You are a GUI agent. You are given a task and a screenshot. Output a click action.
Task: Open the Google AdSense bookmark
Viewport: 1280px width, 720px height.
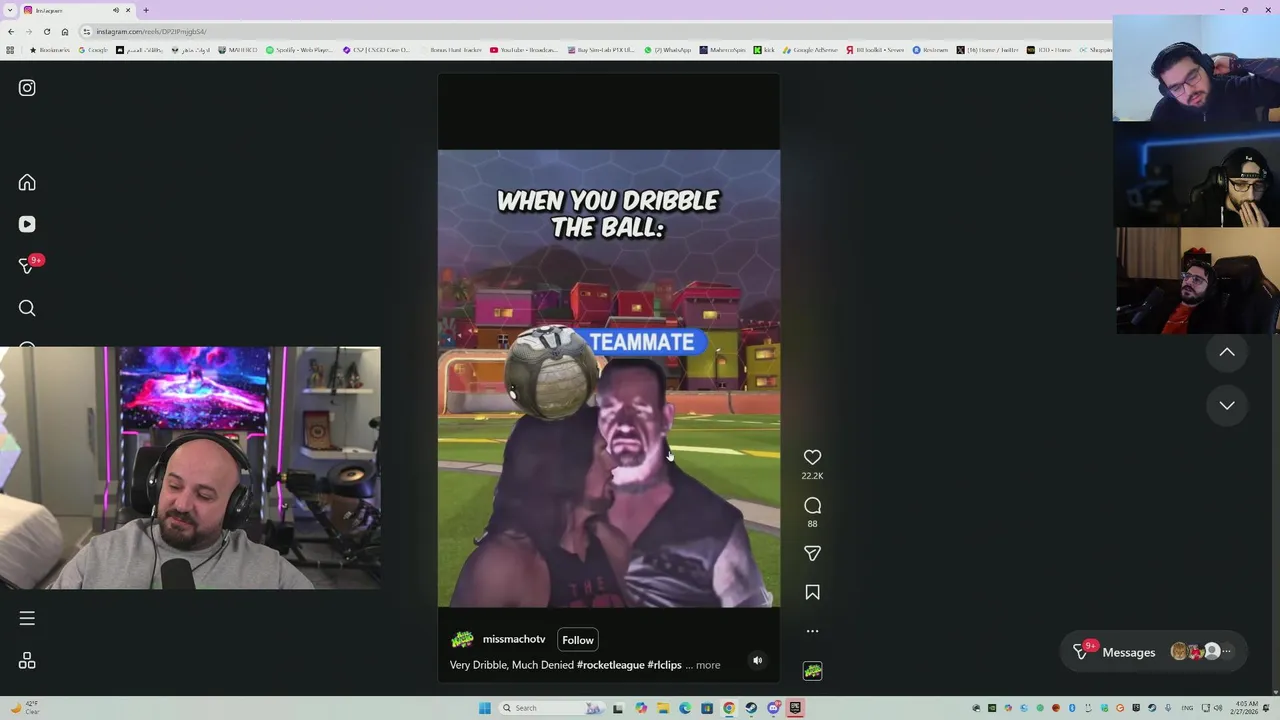[811, 50]
